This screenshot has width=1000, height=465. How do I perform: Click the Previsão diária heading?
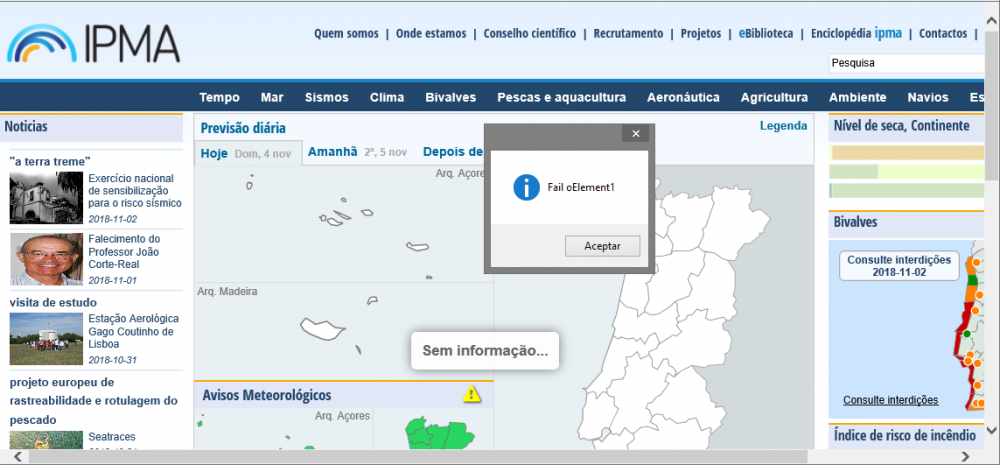pos(243,128)
